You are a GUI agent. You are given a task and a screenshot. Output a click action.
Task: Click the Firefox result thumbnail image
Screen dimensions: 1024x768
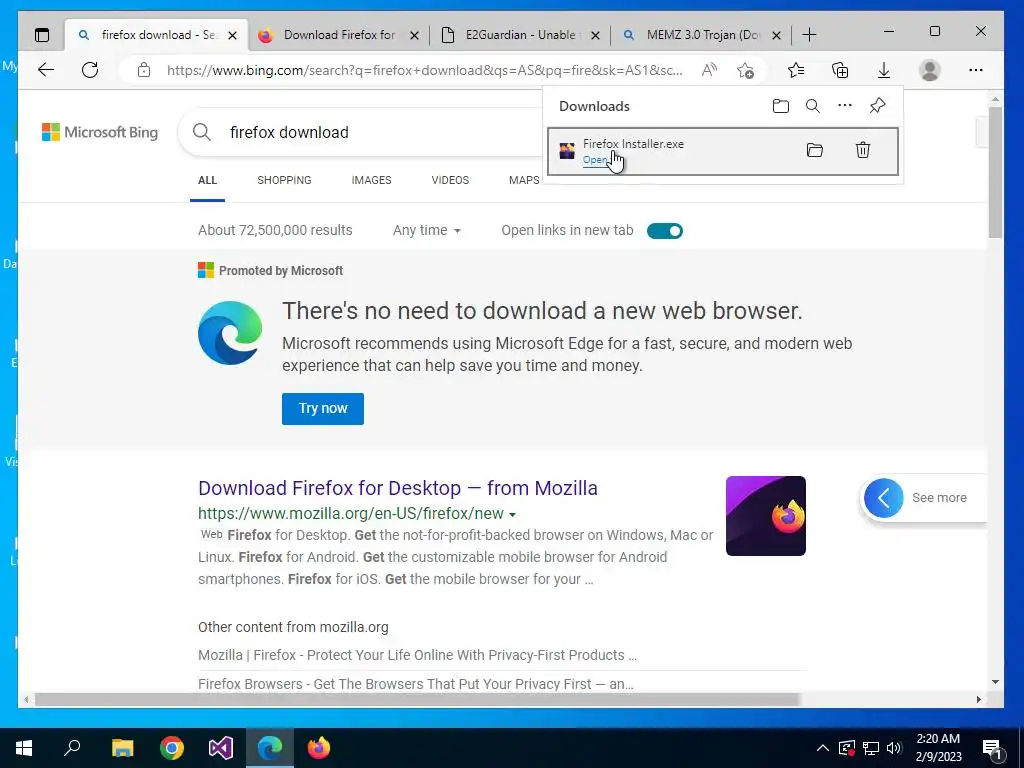[x=765, y=516]
